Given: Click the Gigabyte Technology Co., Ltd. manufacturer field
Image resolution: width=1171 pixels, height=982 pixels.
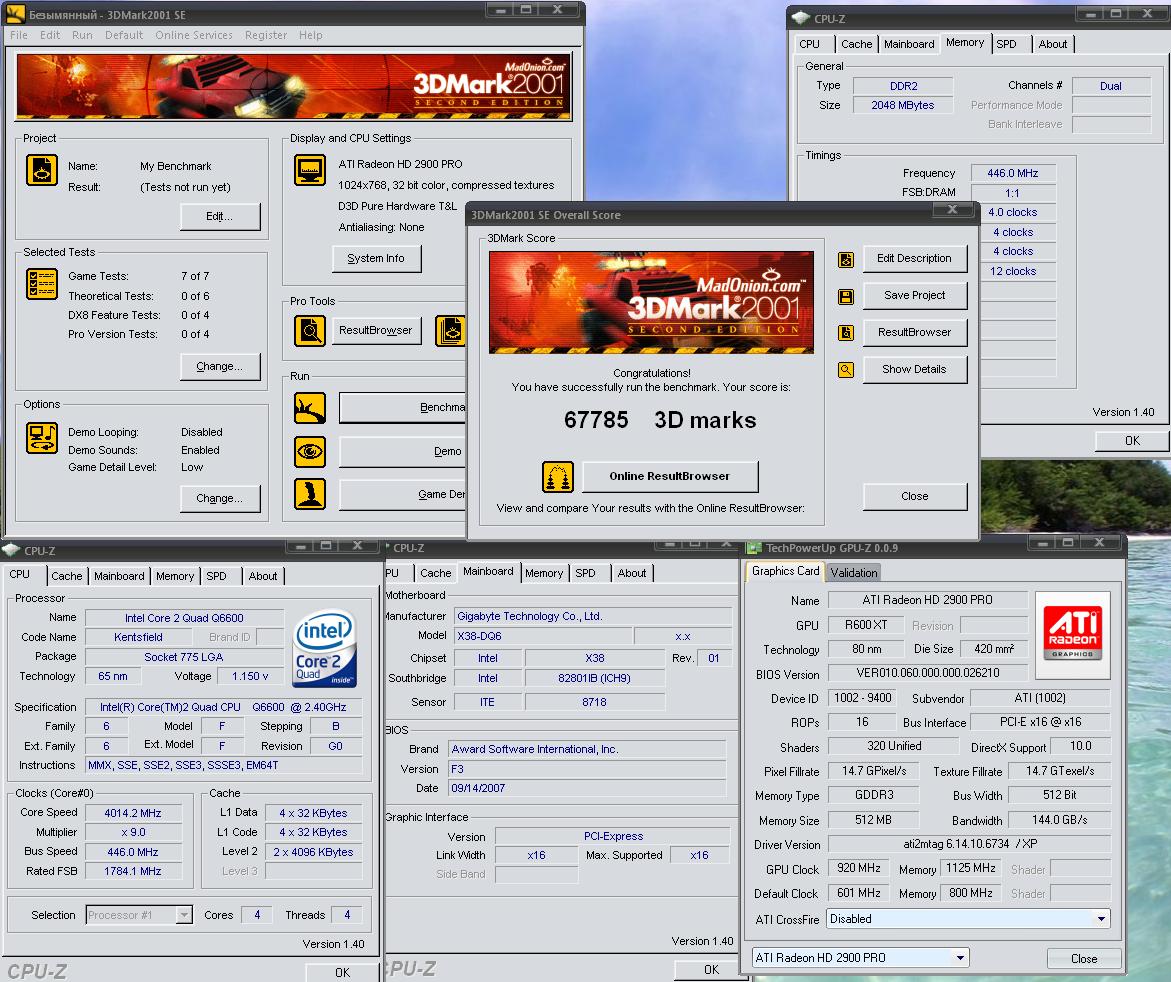Looking at the screenshot, I should [593, 616].
